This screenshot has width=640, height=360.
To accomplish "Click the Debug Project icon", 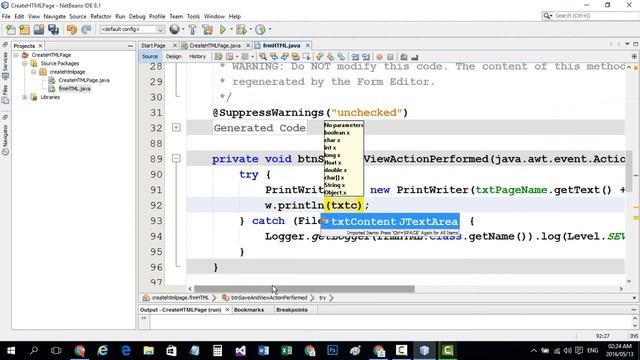I will (241, 29).
